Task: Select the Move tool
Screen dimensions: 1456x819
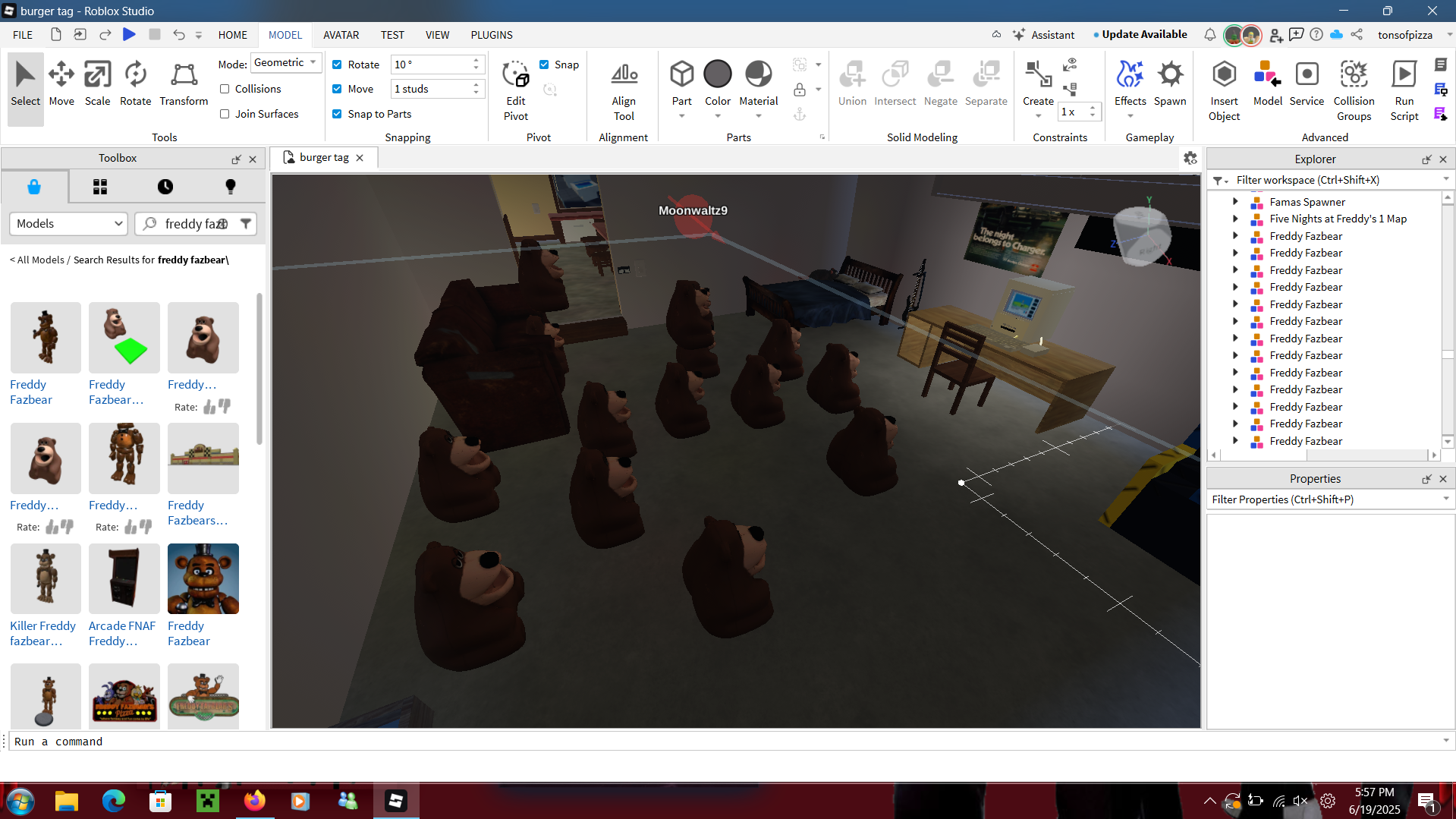Action: 61,83
